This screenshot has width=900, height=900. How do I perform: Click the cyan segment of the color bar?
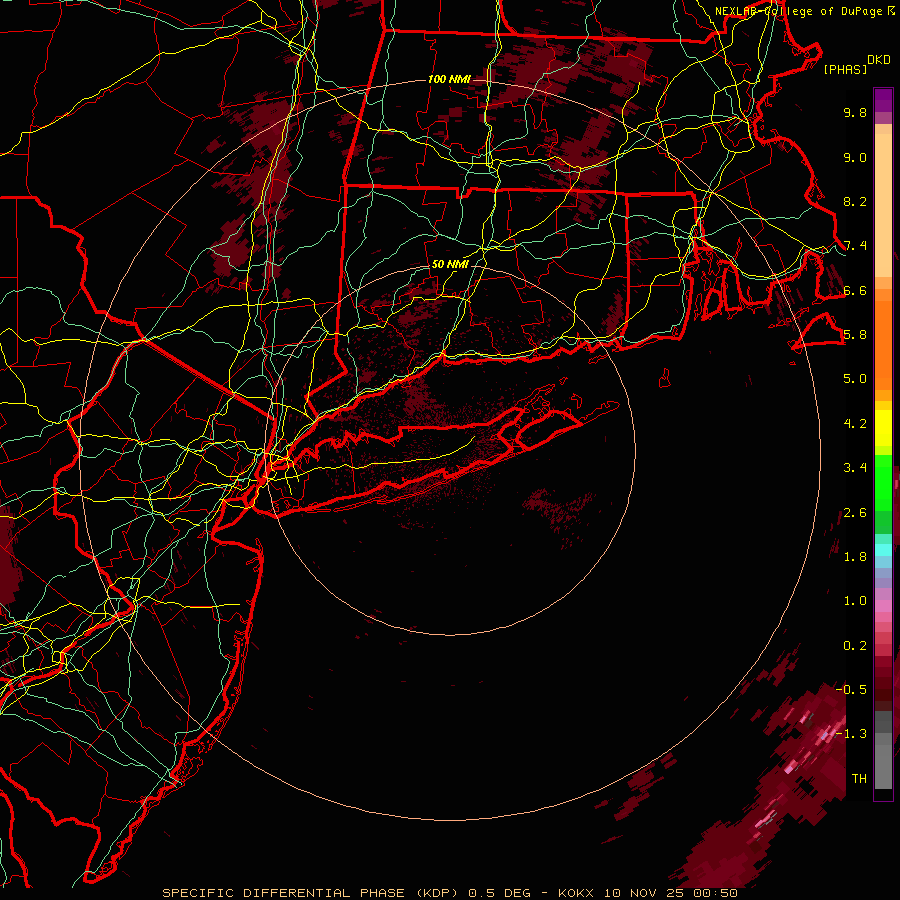tap(883, 550)
